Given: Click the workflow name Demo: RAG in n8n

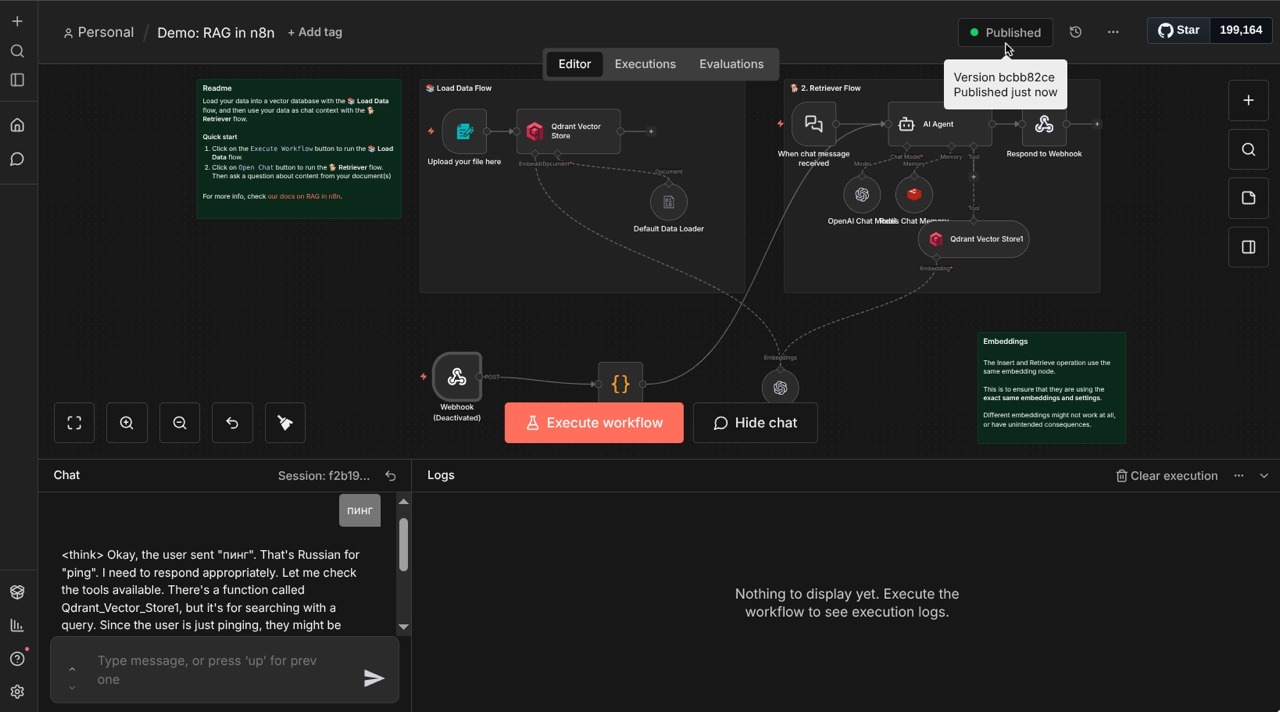Looking at the screenshot, I should (x=216, y=32).
